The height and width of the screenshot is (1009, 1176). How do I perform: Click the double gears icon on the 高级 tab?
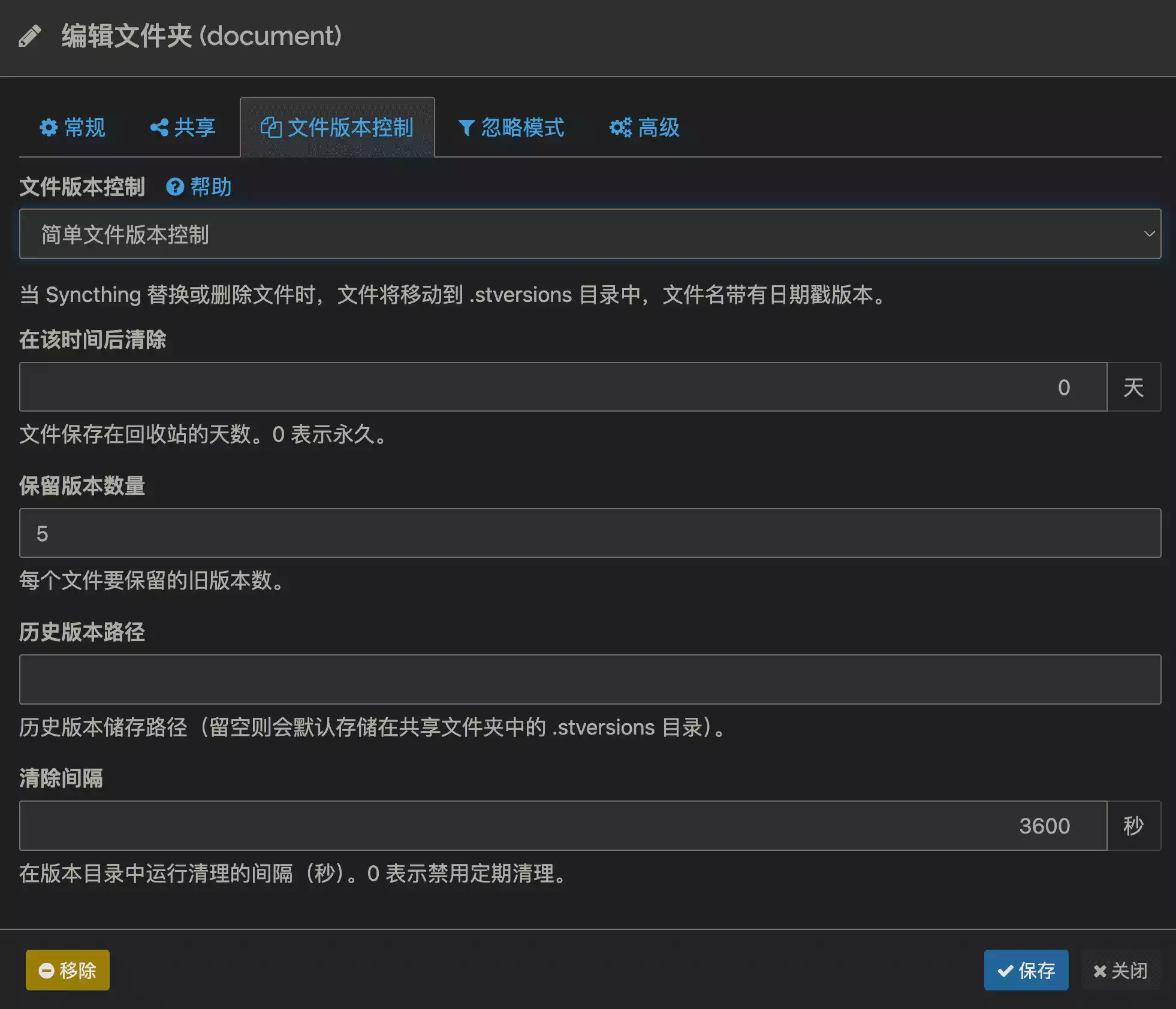coord(620,127)
